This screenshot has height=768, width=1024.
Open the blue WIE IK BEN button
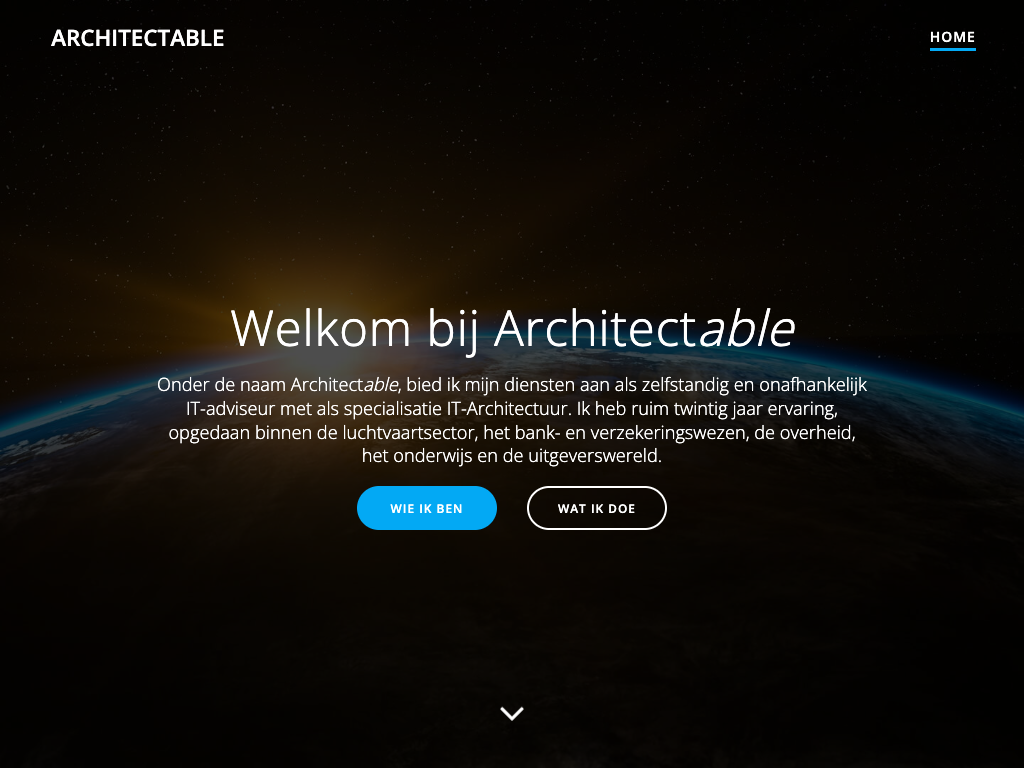426,508
